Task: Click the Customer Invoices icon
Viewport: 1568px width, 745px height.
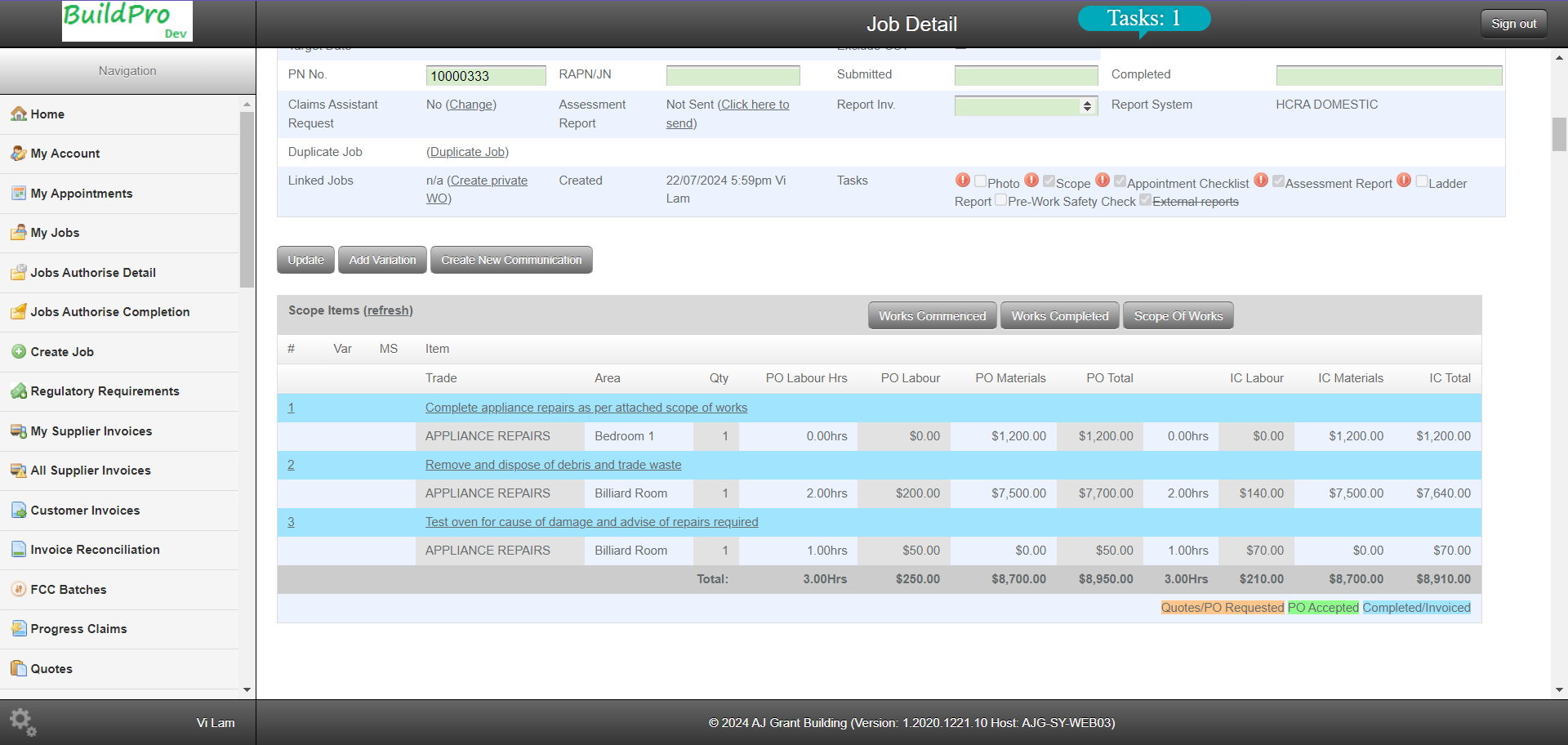Action: click(18, 510)
